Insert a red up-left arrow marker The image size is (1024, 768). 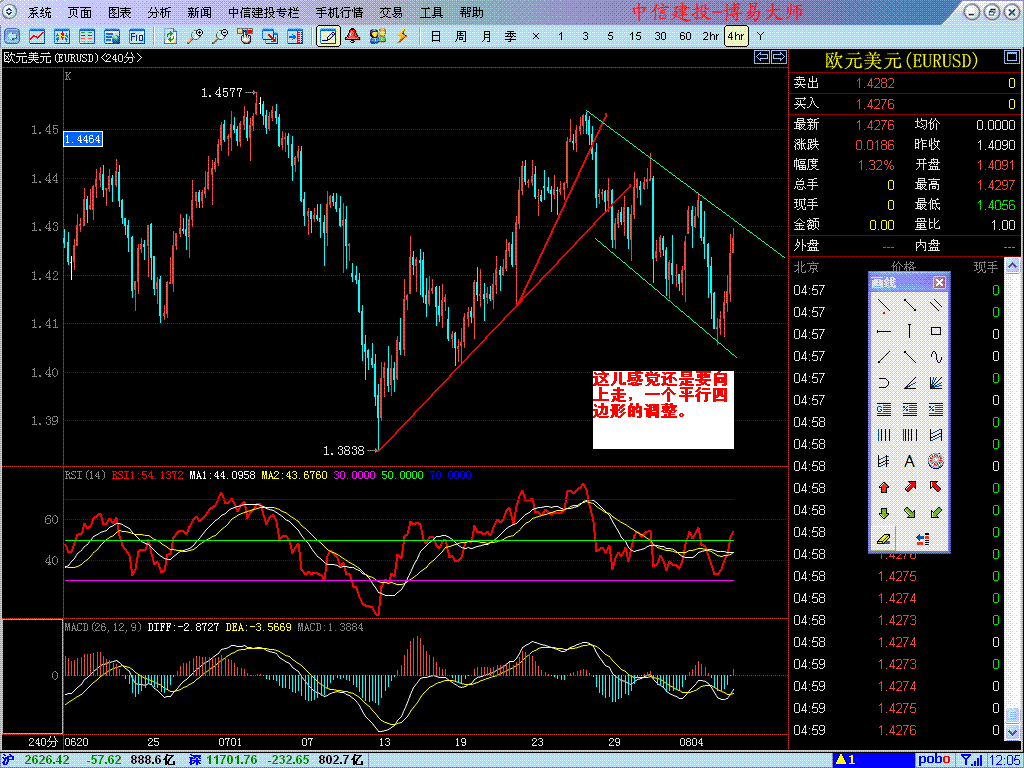935,487
